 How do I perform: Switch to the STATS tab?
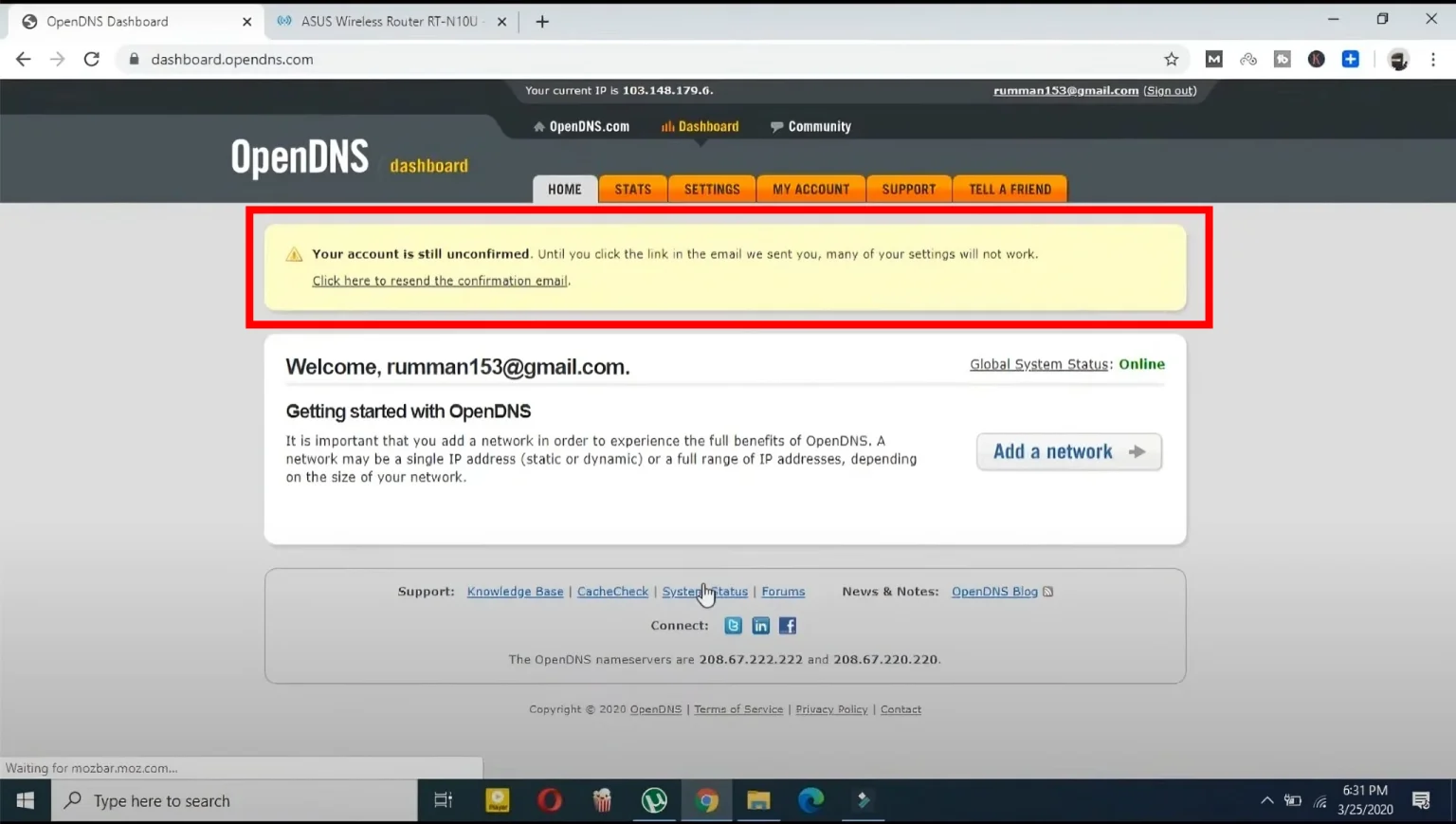(x=631, y=188)
